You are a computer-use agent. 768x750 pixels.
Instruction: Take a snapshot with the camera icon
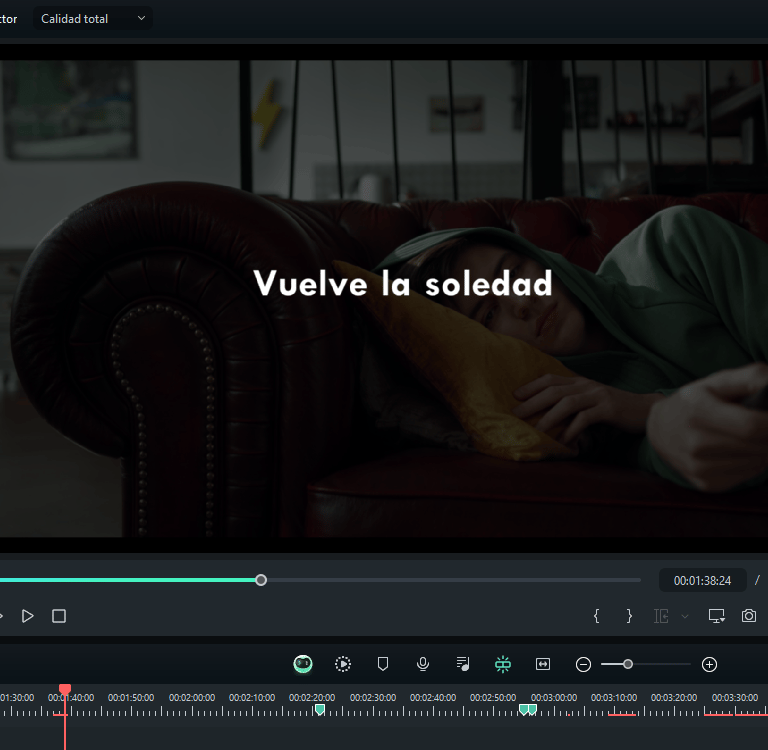click(749, 616)
